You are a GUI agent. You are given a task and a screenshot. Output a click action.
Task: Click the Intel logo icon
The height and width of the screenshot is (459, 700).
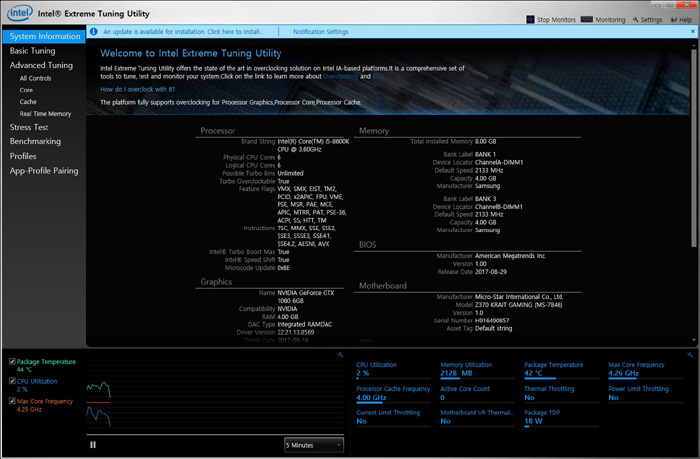[20, 13]
